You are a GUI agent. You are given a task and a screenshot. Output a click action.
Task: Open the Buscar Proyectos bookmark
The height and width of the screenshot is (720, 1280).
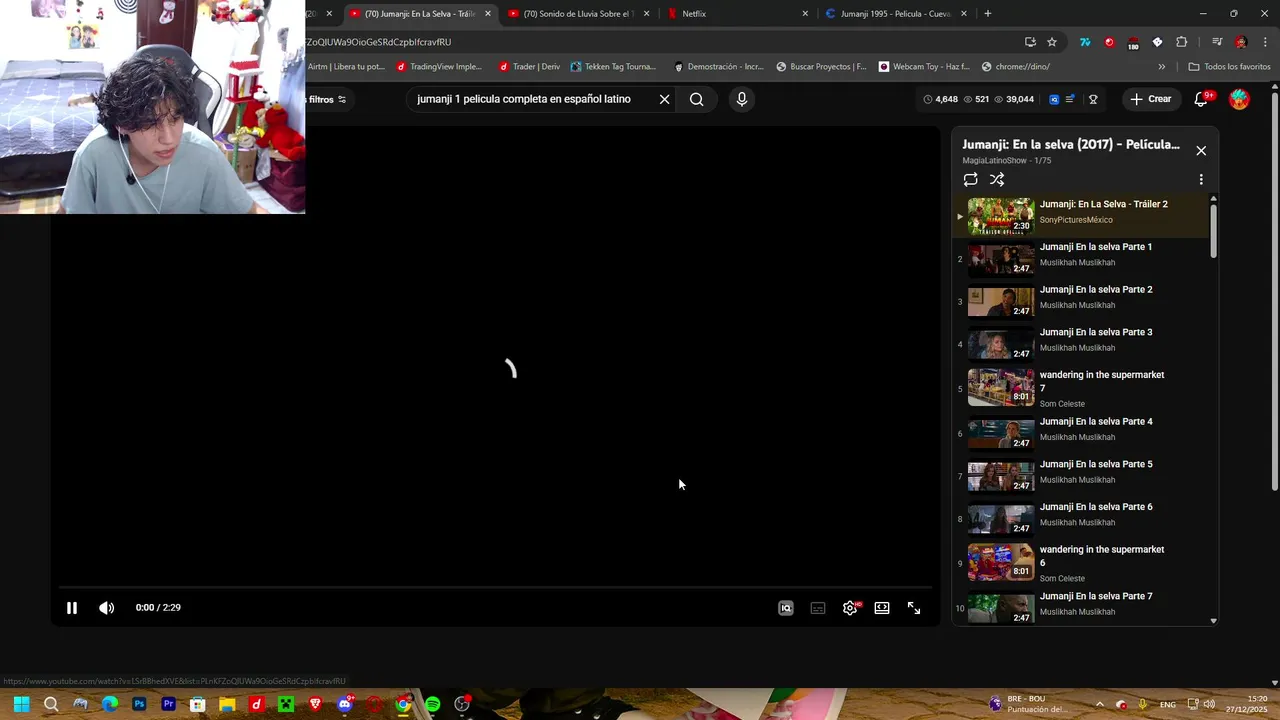tap(822, 67)
